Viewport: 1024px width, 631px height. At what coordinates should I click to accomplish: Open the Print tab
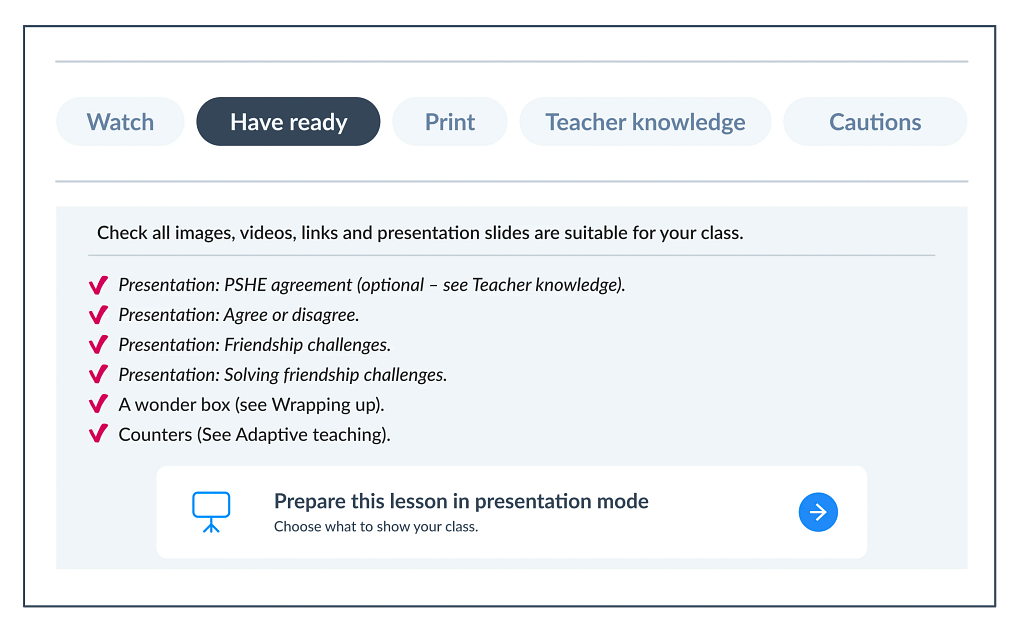click(x=450, y=122)
